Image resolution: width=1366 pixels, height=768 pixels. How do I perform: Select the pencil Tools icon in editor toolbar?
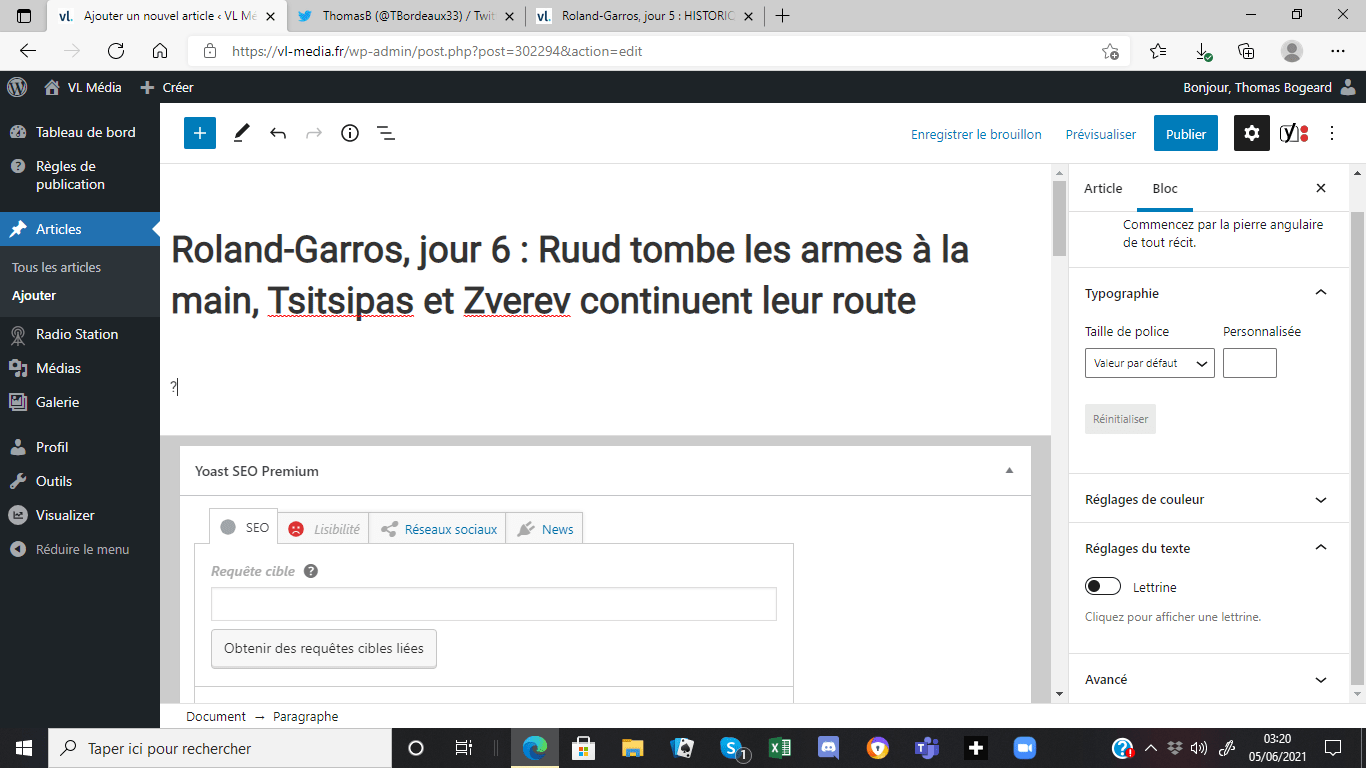[x=241, y=133]
